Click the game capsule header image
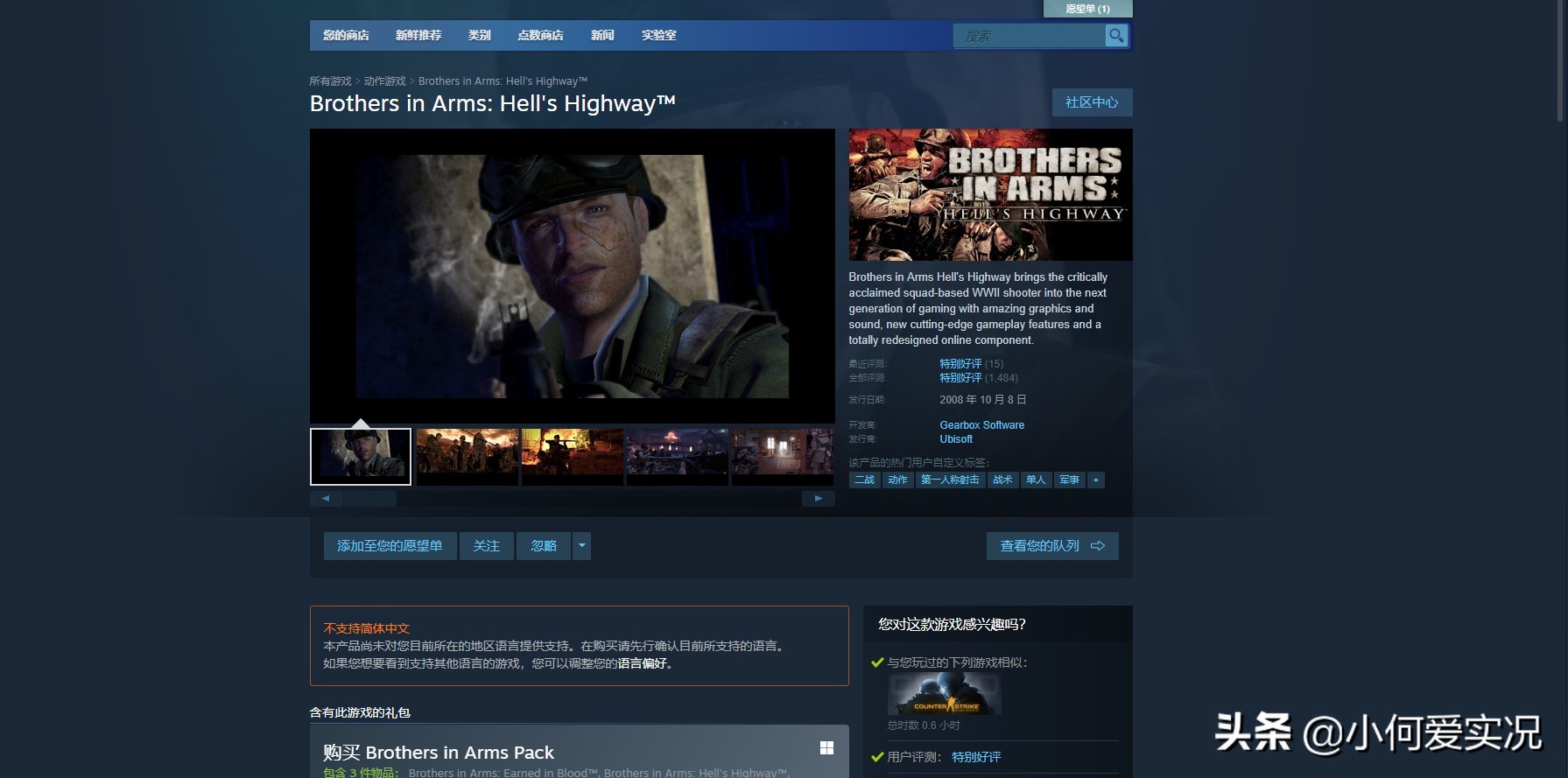This screenshot has width=1568, height=778. click(990, 194)
